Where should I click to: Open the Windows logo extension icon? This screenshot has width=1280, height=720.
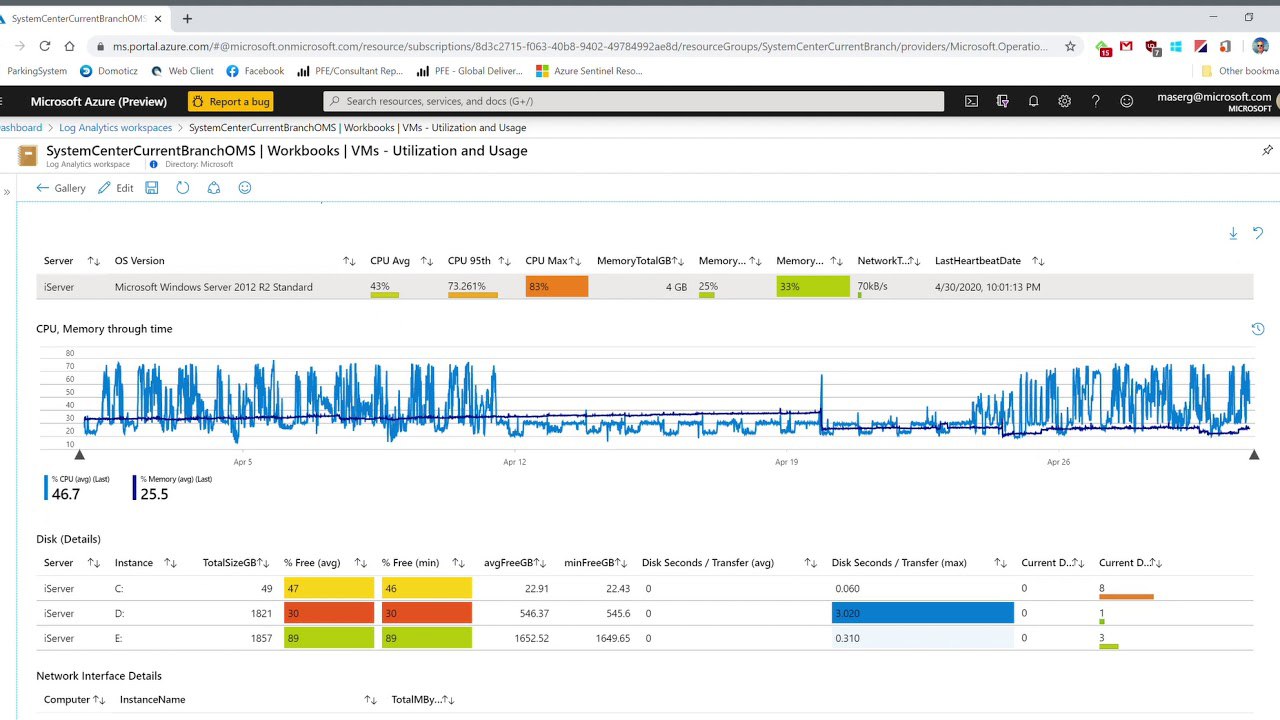click(x=1176, y=46)
